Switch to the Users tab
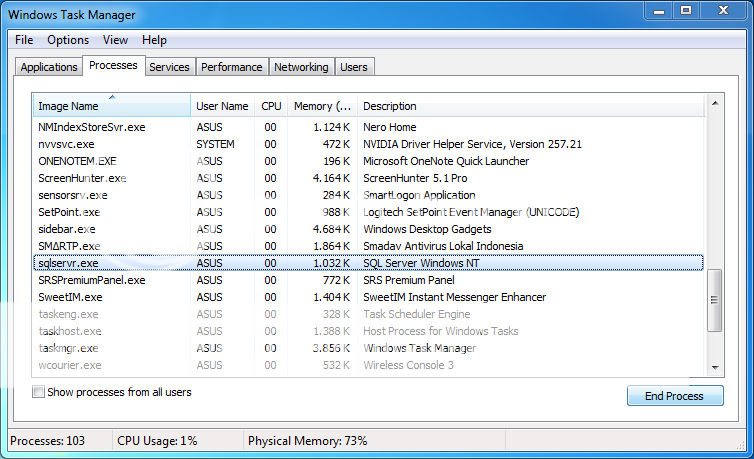The height and width of the screenshot is (459, 754). pyautogui.click(x=354, y=67)
